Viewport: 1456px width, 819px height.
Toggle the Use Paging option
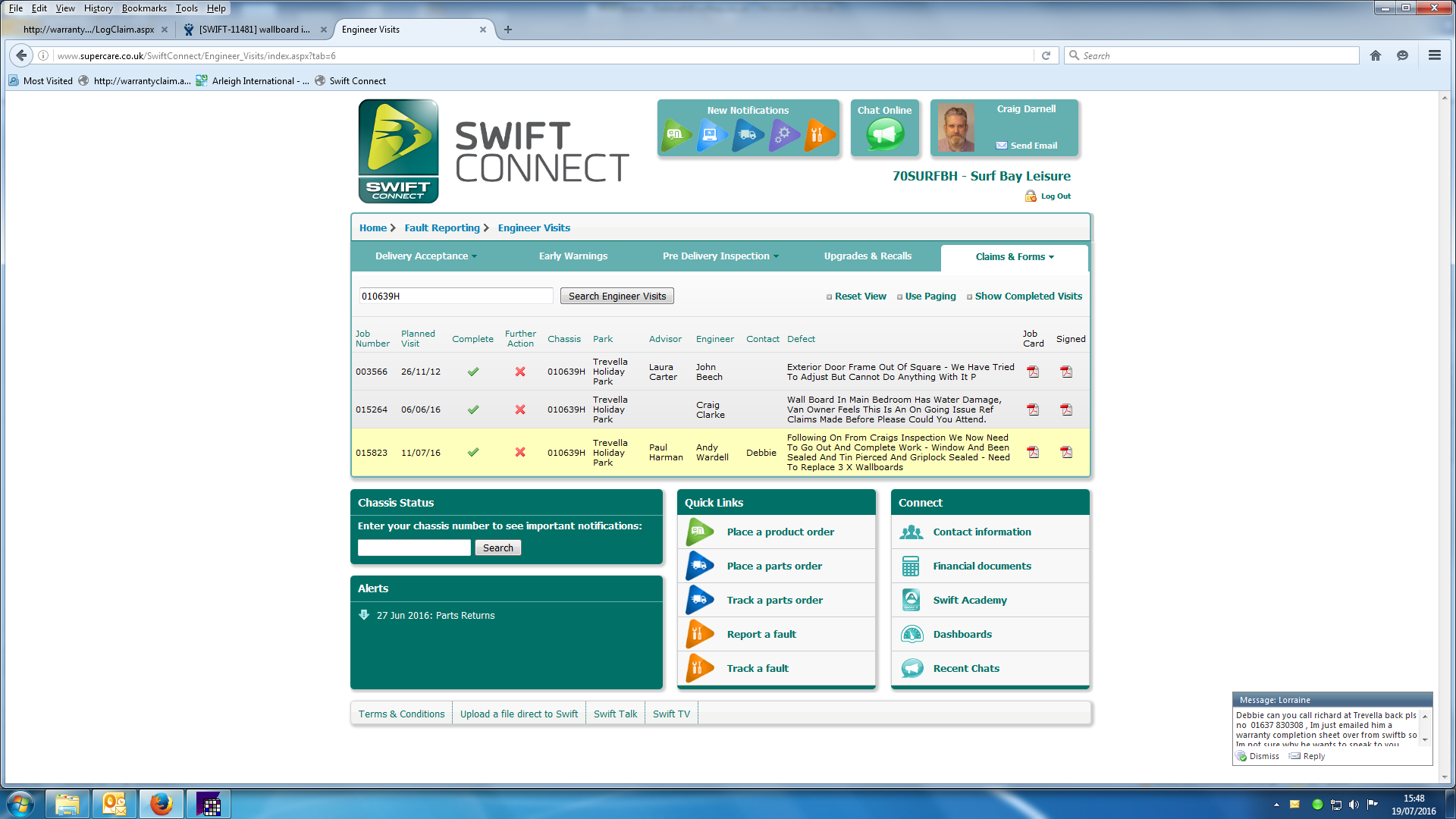(x=930, y=297)
